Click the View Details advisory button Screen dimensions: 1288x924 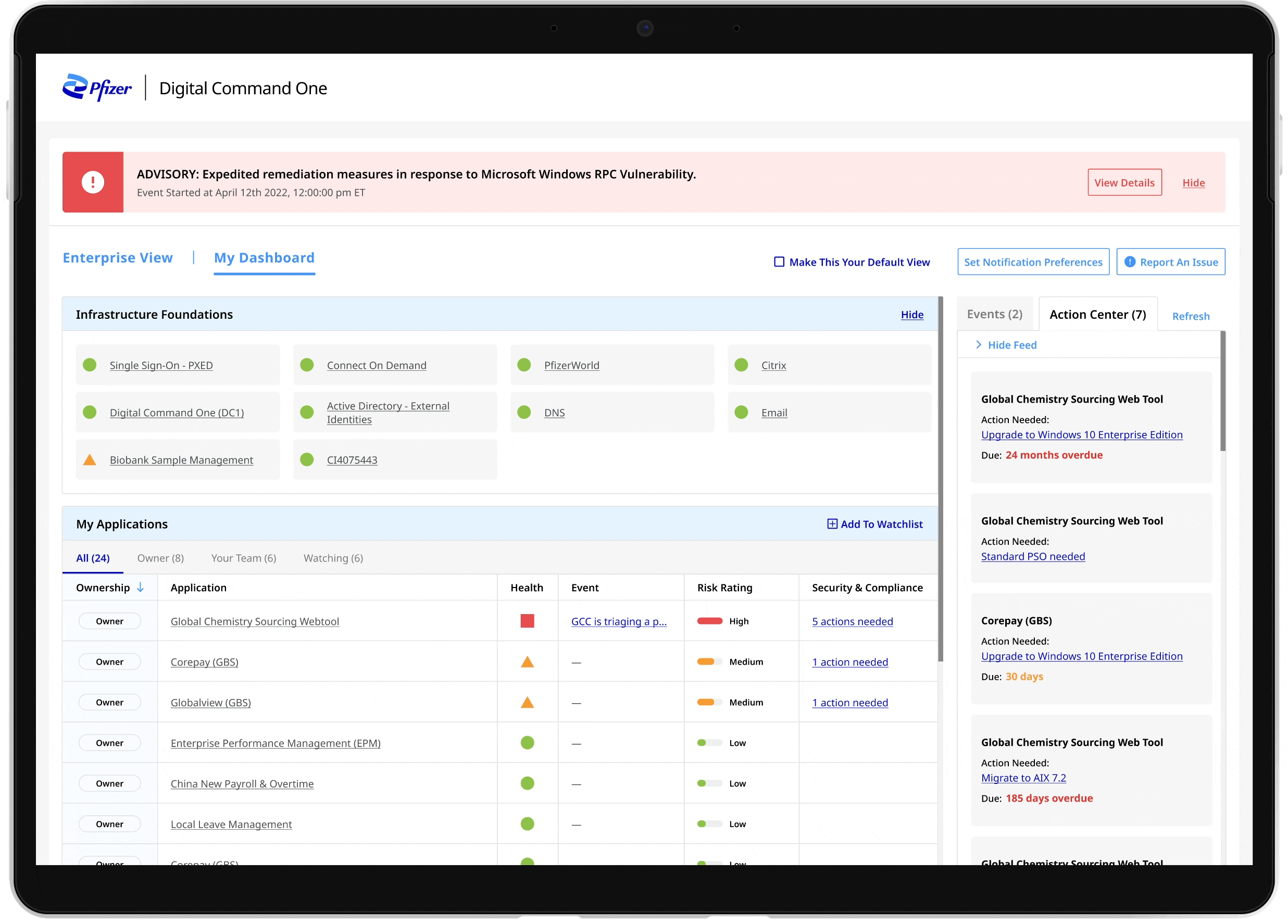(x=1124, y=182)
